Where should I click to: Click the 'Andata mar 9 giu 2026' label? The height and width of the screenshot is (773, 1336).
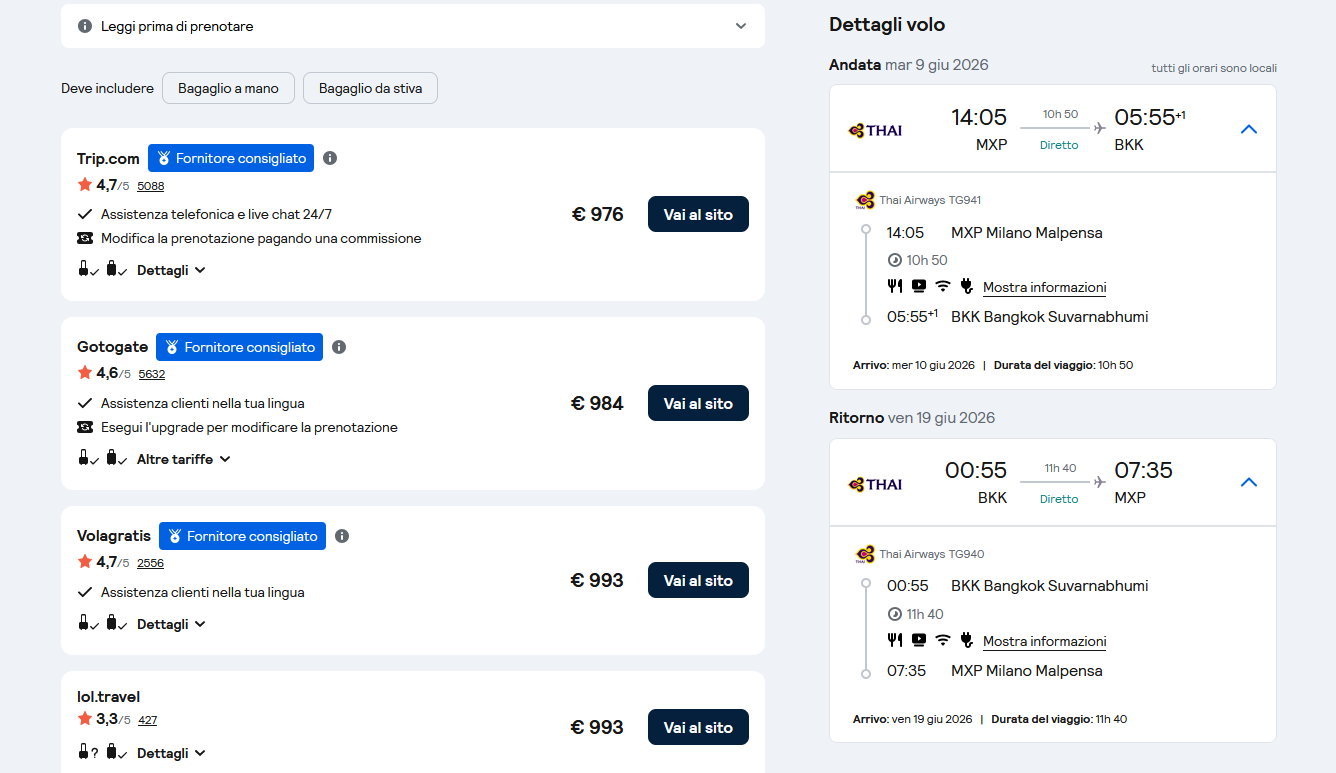click(x=908, y=65)
